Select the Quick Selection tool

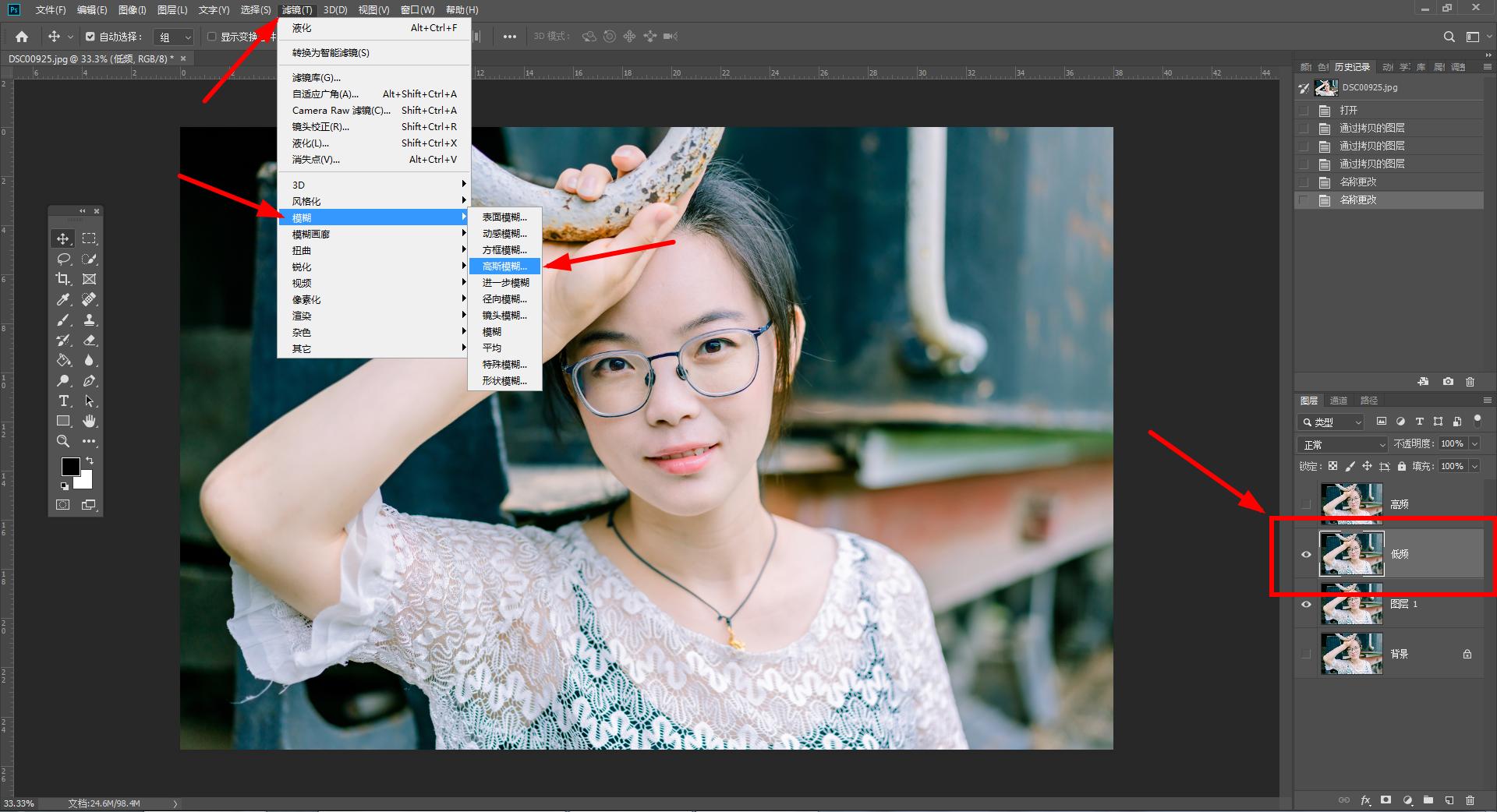coord(90,259)
